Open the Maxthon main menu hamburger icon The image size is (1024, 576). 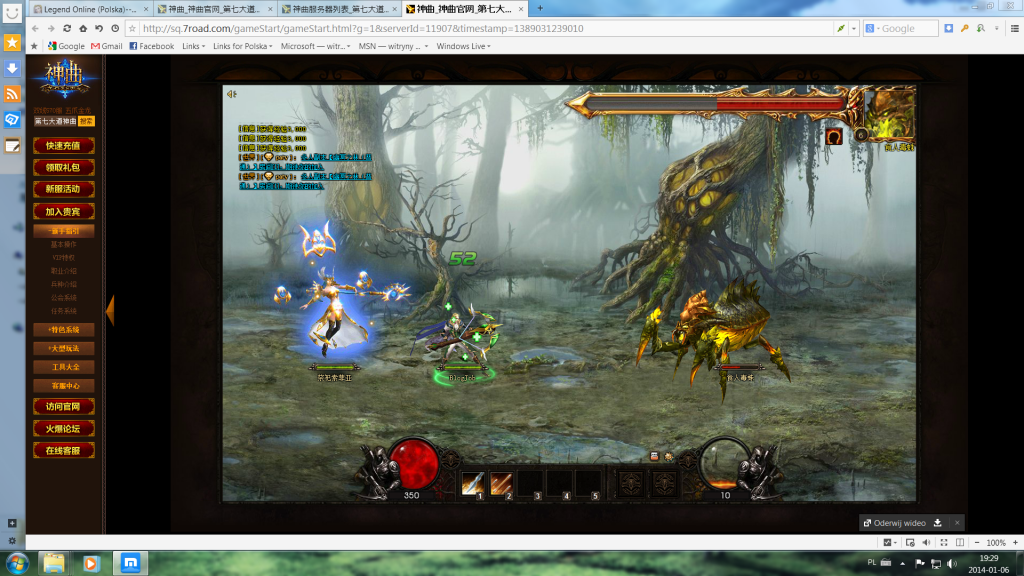pos(1015,29)
